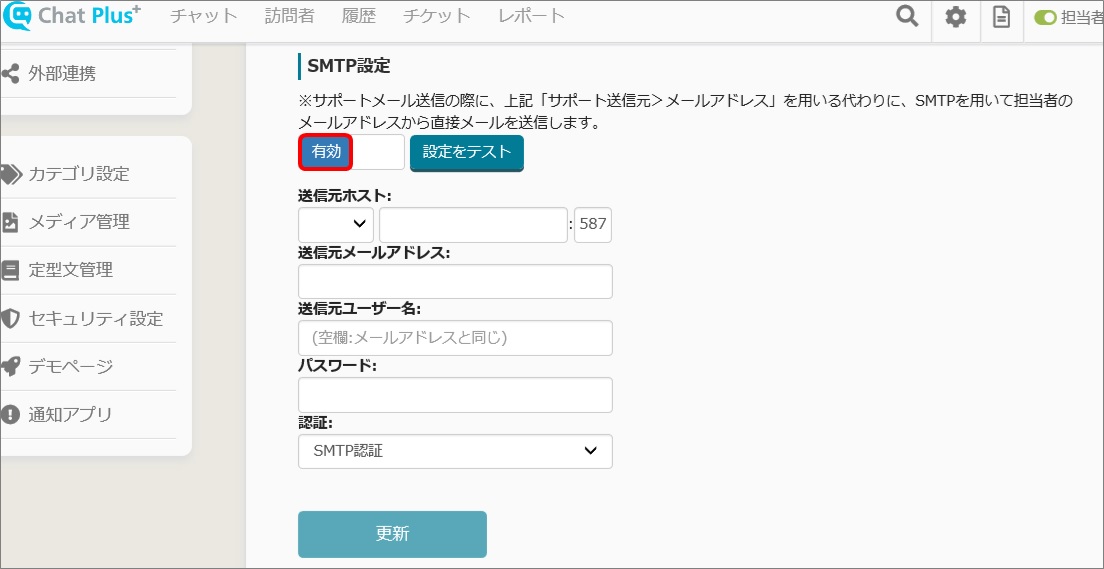
Task: Click the exclamation icon beside 通知アプリ
Action: pos(10,414)
